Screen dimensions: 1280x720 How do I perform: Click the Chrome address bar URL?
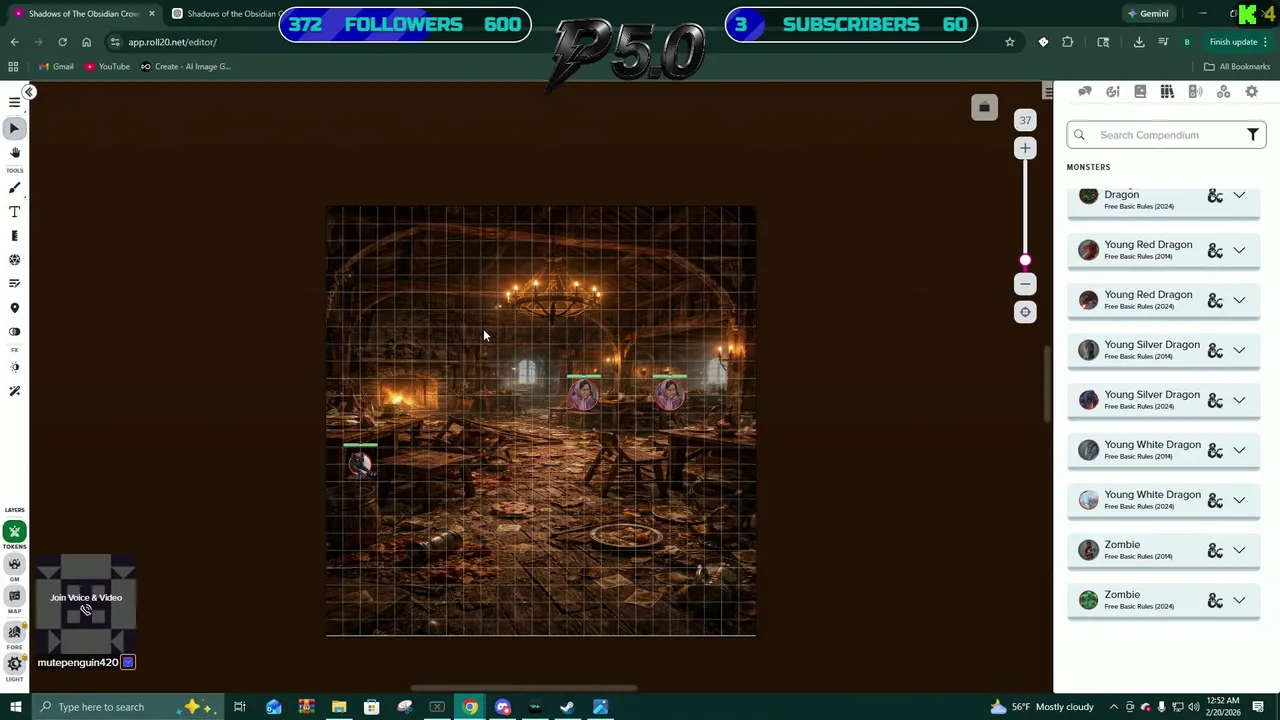[172, 42]
